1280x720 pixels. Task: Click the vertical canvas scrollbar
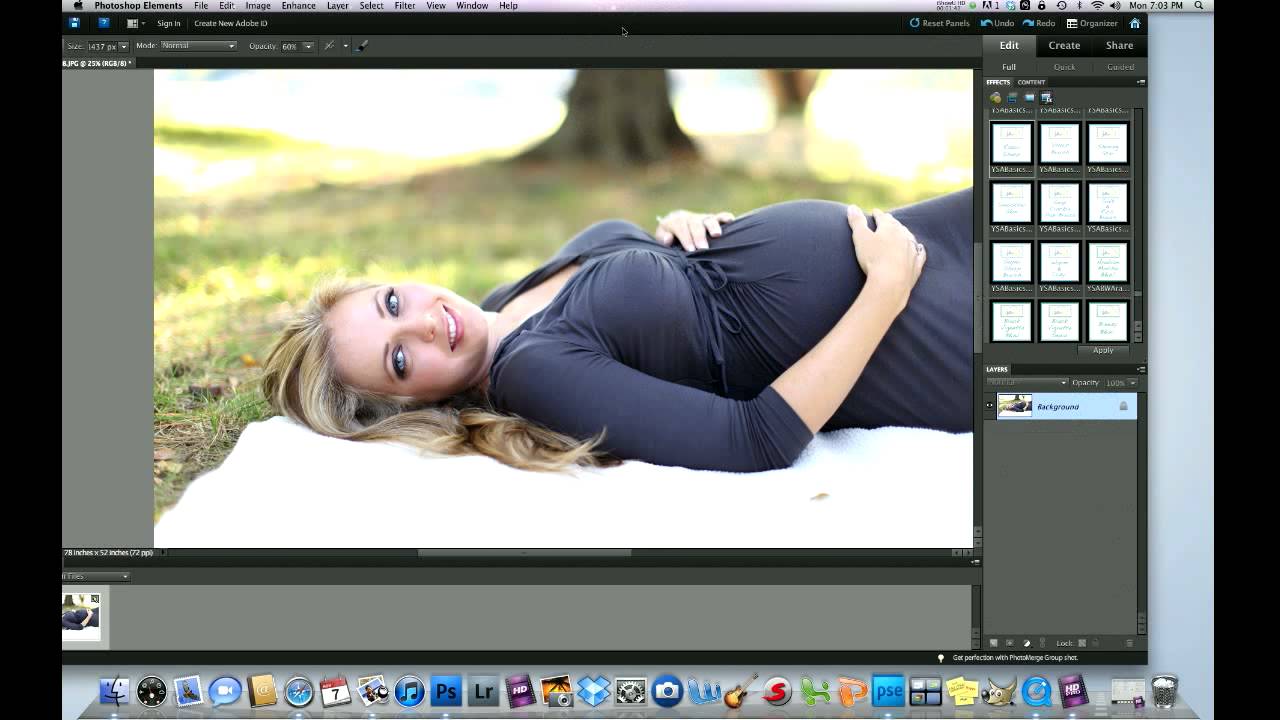coord(978,297)
